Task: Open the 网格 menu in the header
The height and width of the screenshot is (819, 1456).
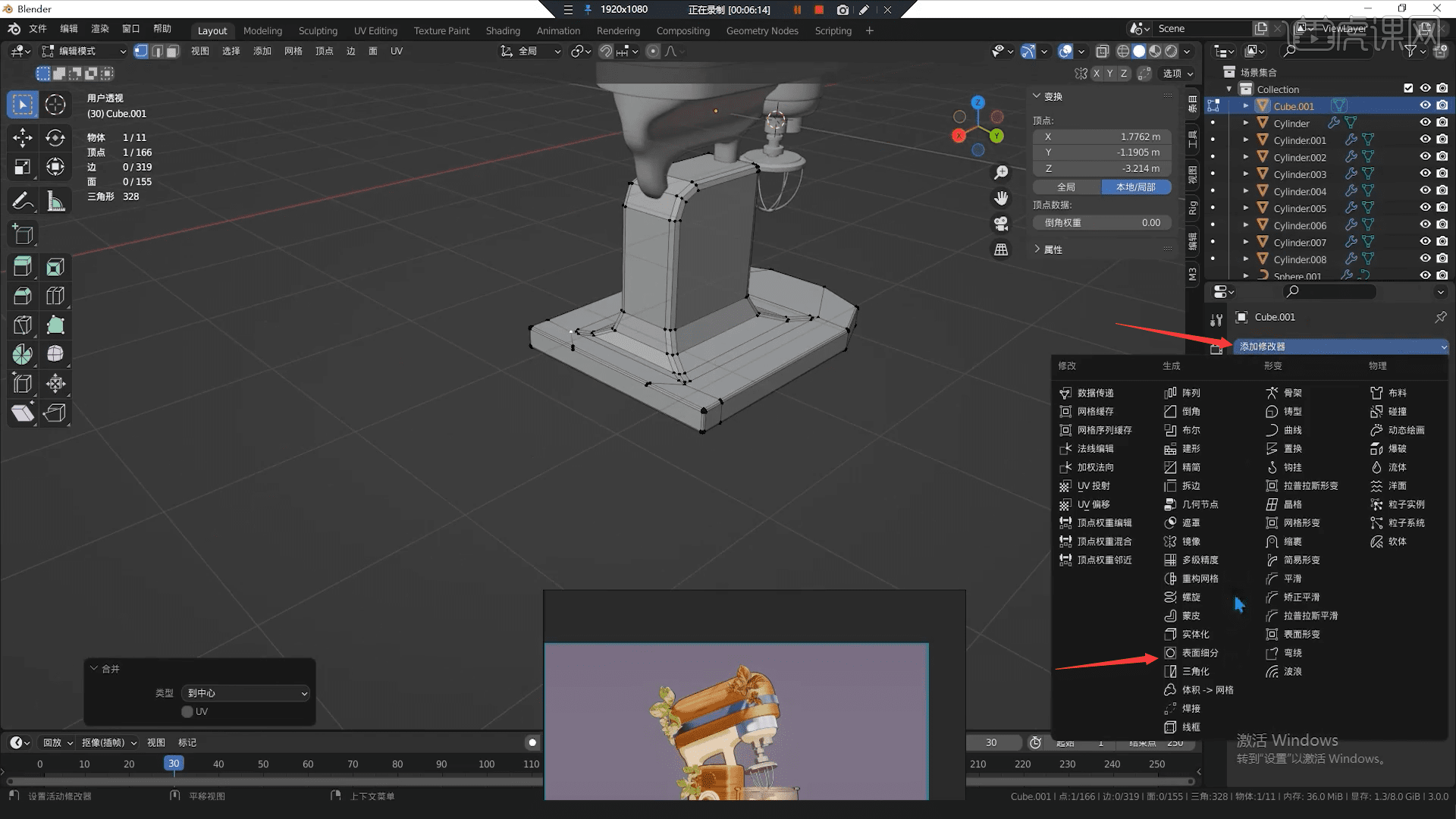Action: point(293,51)
